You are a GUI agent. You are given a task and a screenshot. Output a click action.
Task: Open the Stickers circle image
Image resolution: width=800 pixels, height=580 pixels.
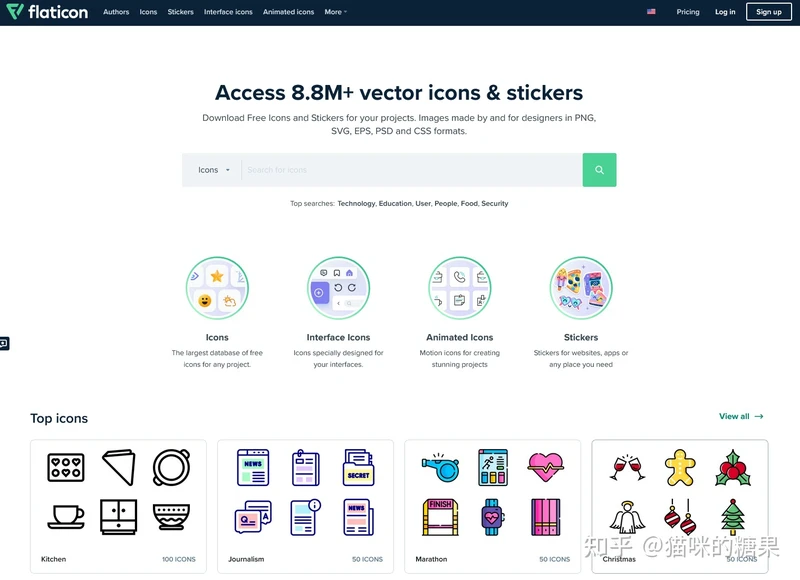[x=581, y=288]
